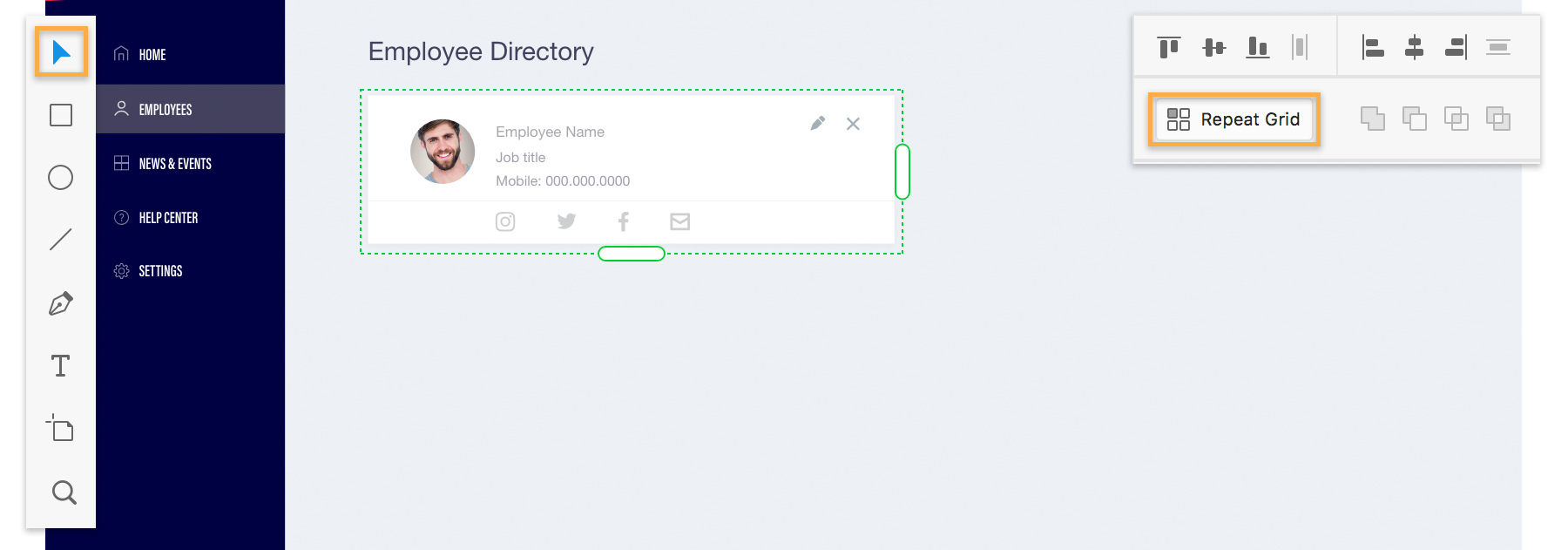Click the right green grid handle

click(902, 172)
